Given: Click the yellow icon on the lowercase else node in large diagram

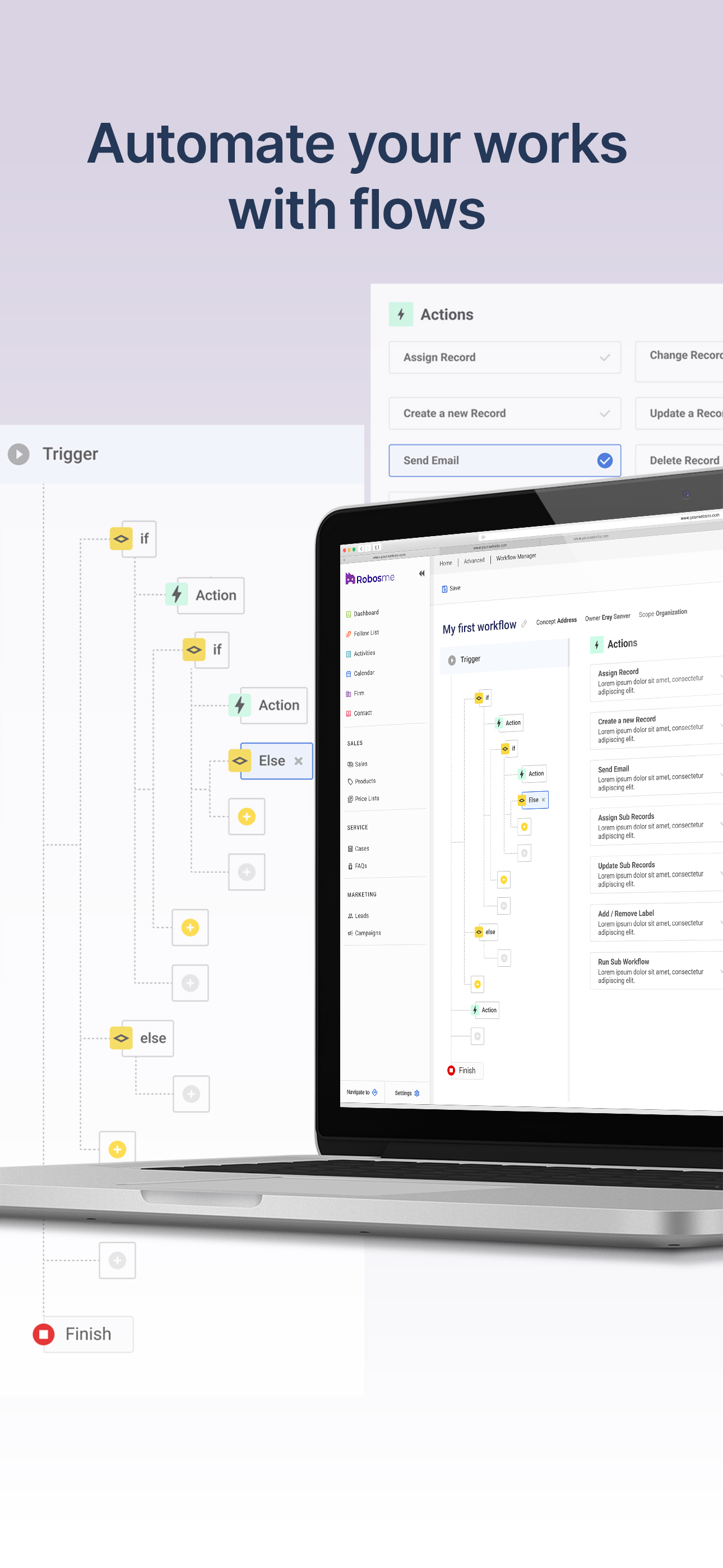Looking at the screenshot, I should 121,1038.
